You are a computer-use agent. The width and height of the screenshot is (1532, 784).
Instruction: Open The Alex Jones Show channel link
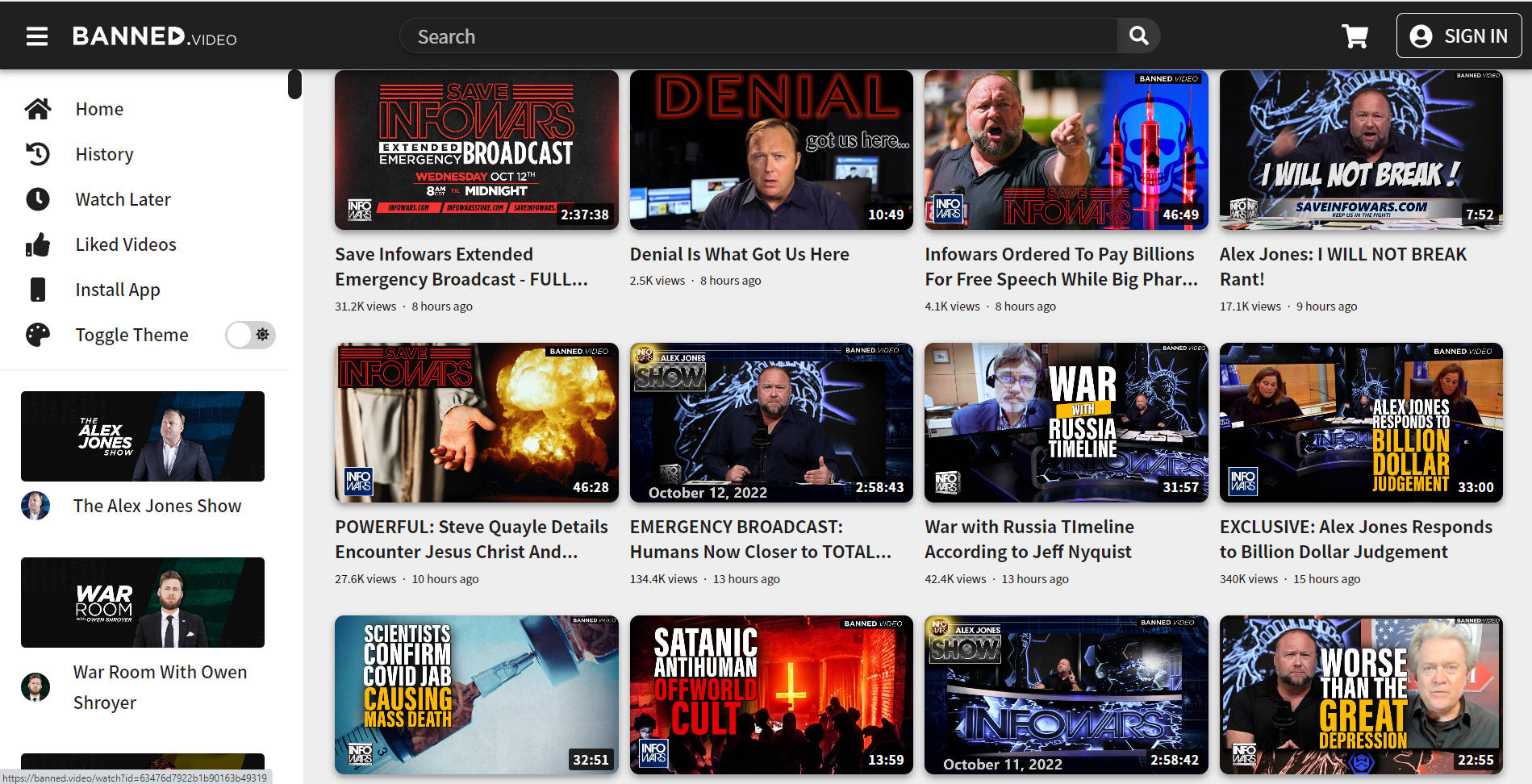point(157,506)
